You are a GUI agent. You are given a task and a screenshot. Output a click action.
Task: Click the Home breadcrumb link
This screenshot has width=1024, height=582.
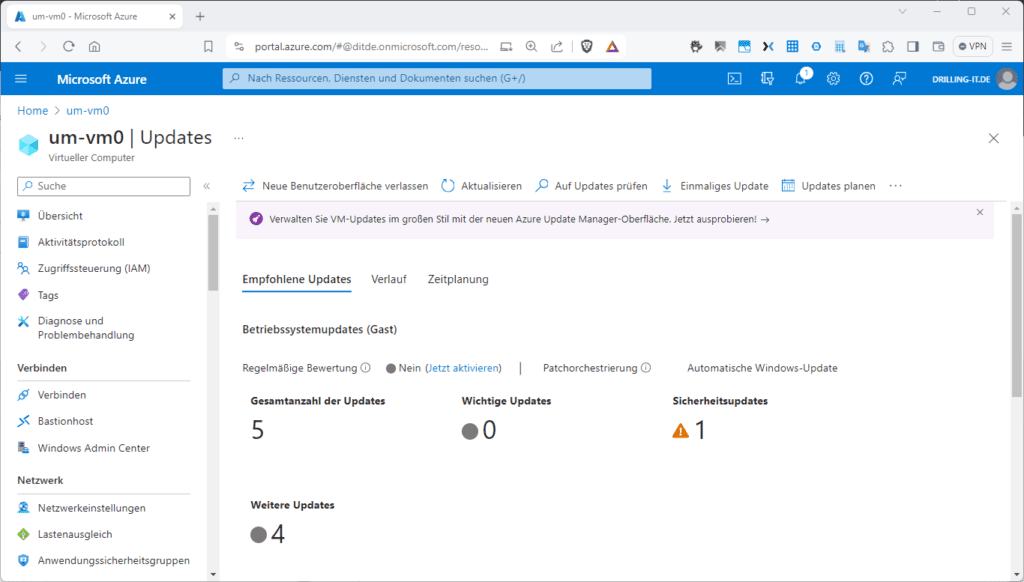click(33, 111)
